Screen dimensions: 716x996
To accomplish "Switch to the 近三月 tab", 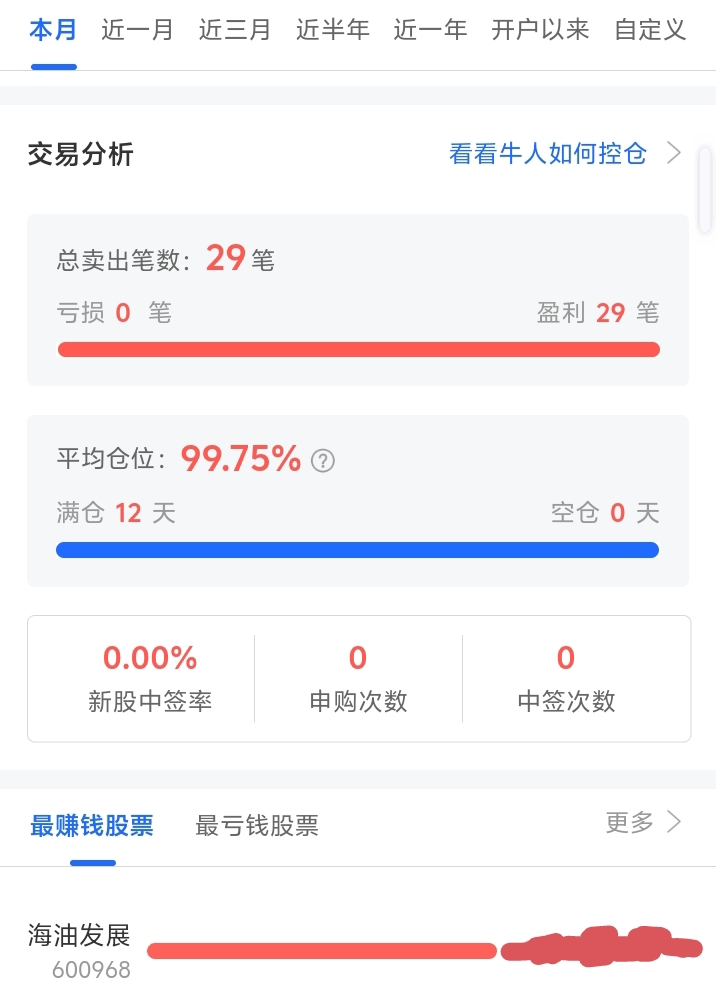I will [234, 30].
